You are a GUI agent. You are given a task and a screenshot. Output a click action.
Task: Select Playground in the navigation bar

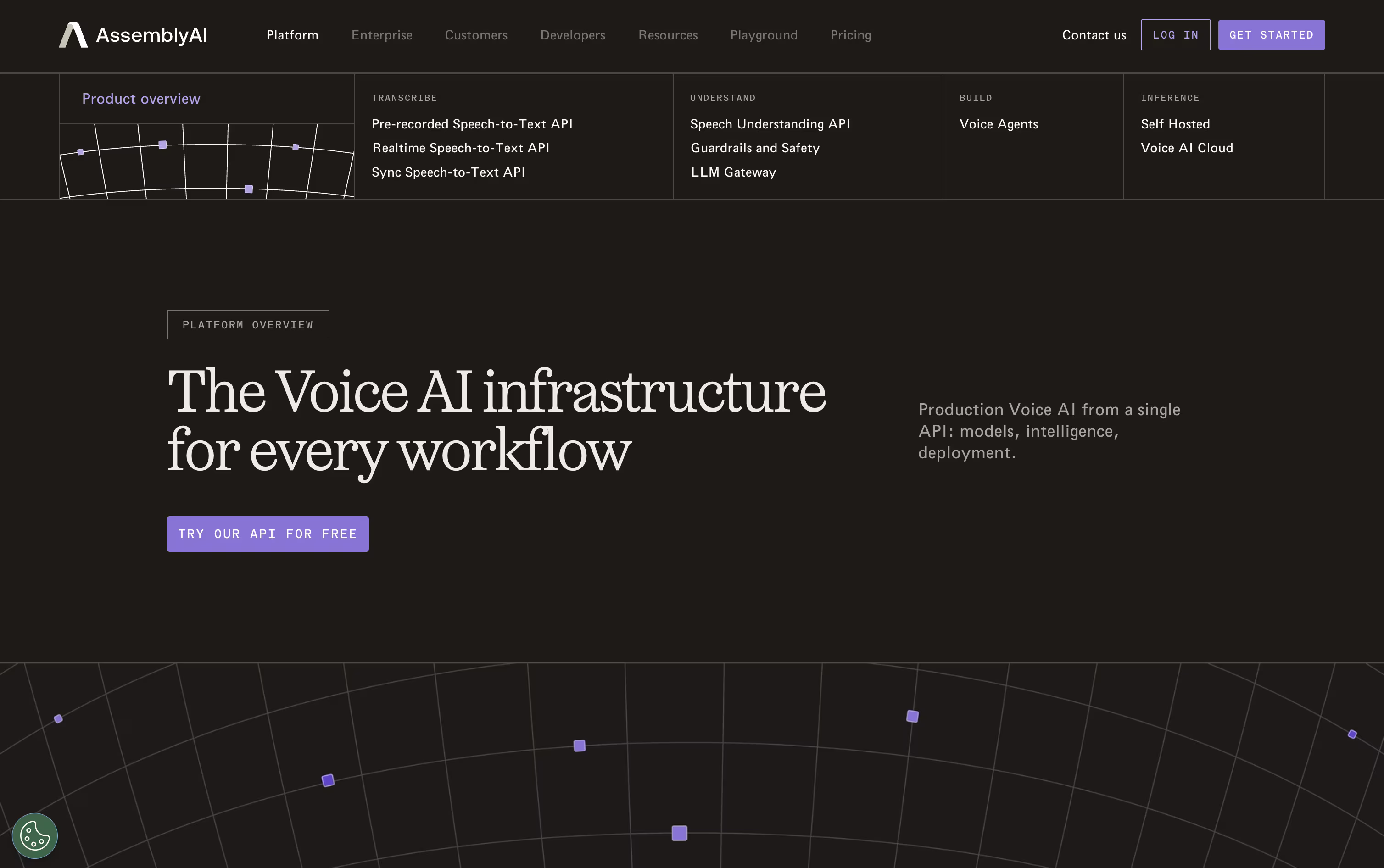point(764,35)
